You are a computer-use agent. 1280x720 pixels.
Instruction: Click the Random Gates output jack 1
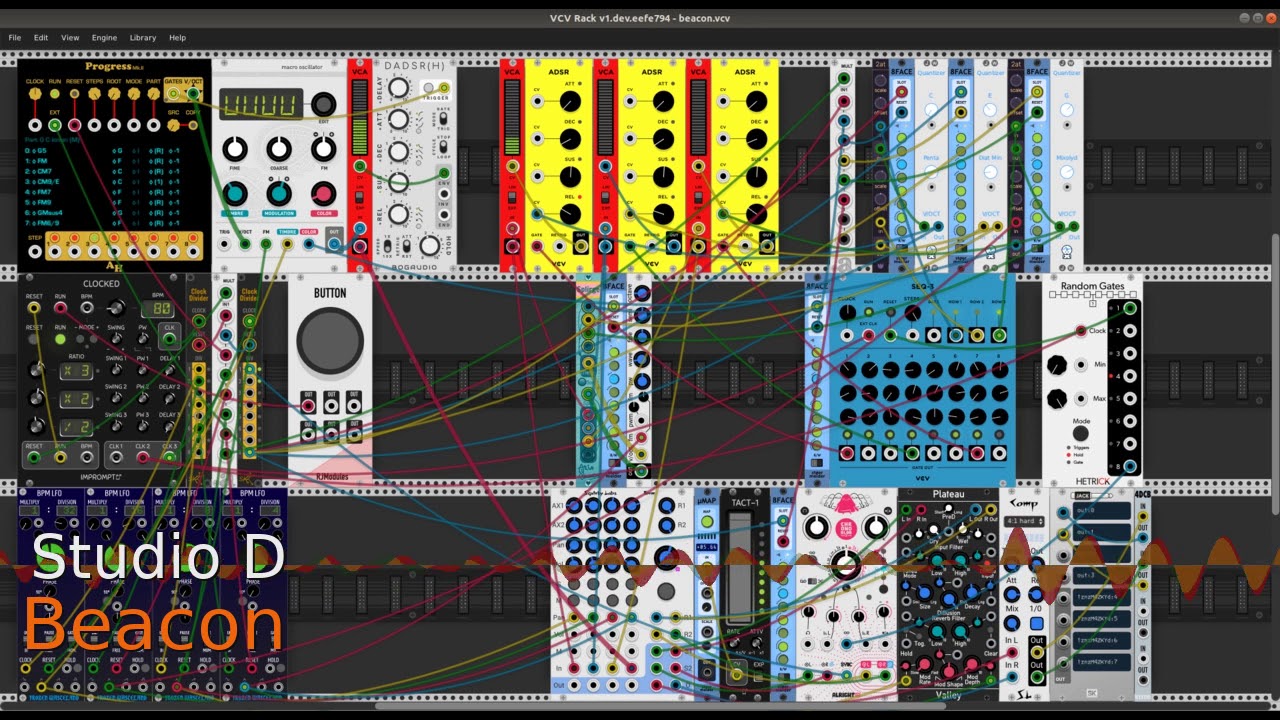click(1130, 309)
